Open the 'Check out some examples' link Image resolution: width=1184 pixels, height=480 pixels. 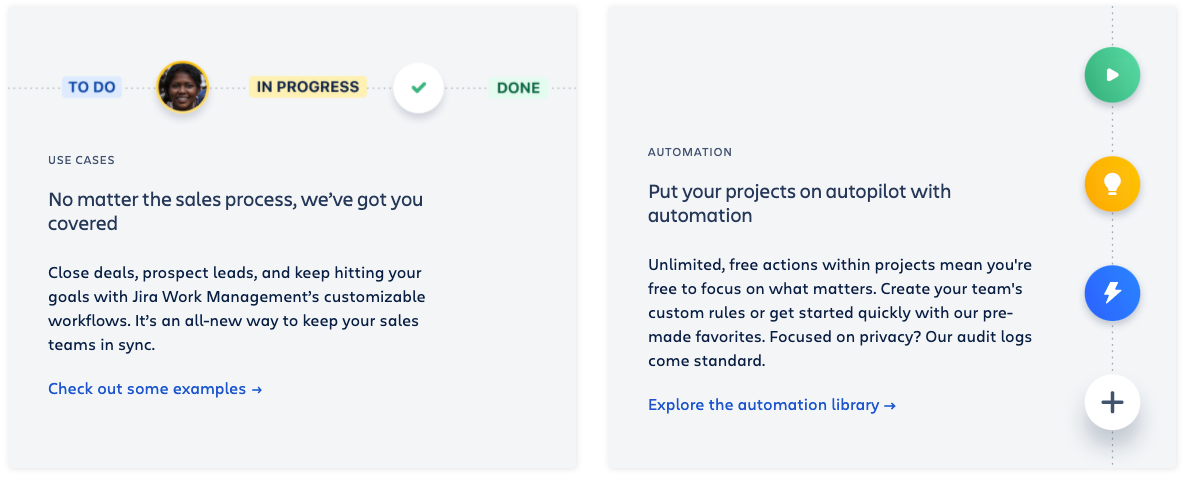[147, 389]
